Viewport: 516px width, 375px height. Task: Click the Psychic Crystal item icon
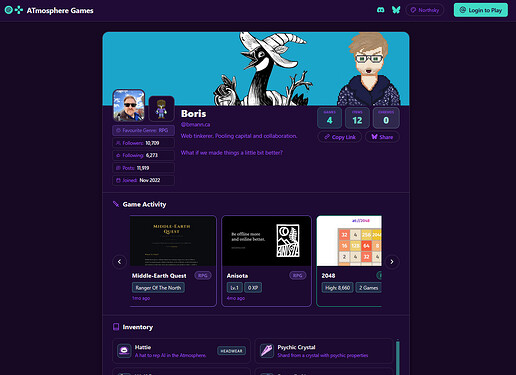click(x=267, y=351)
